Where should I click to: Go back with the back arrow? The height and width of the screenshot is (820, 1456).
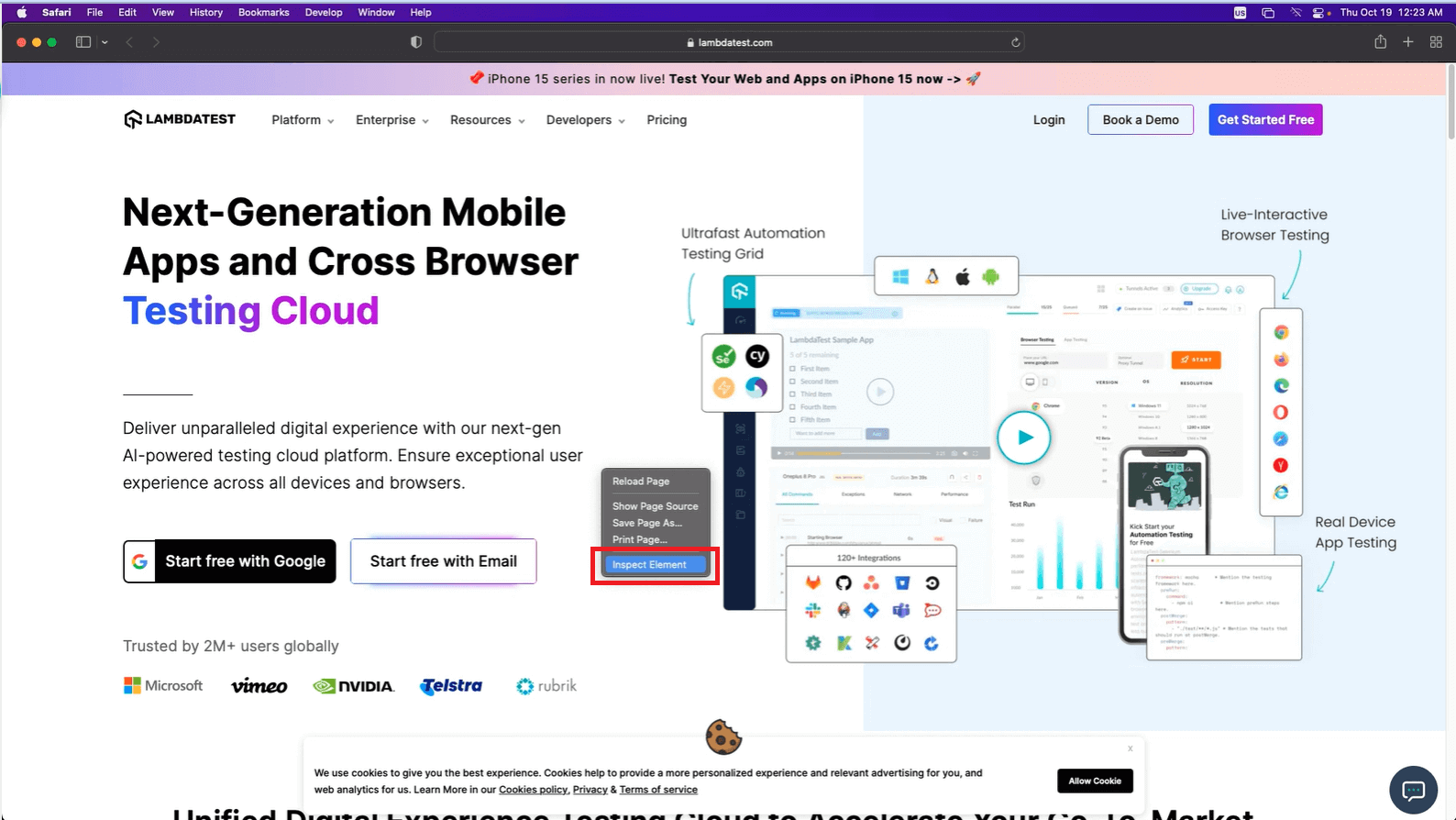[129, 42]
